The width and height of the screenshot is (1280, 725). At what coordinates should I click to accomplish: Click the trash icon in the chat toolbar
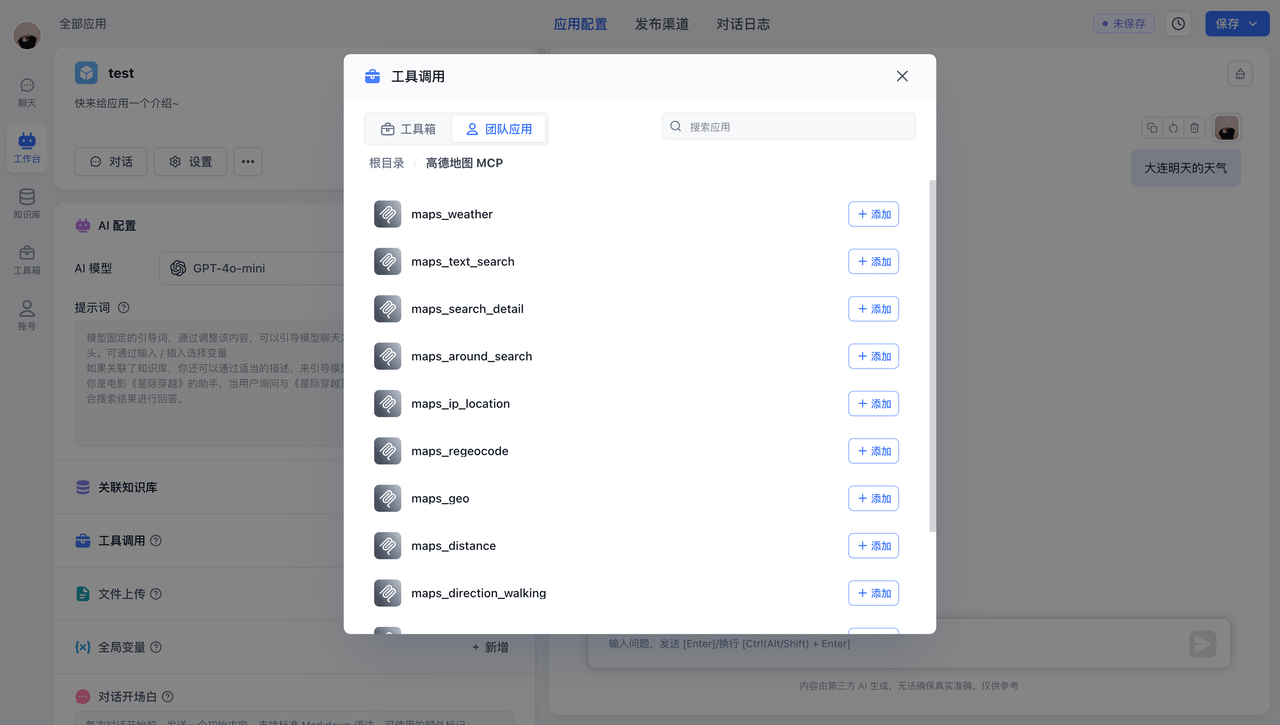click(1193, 128)
